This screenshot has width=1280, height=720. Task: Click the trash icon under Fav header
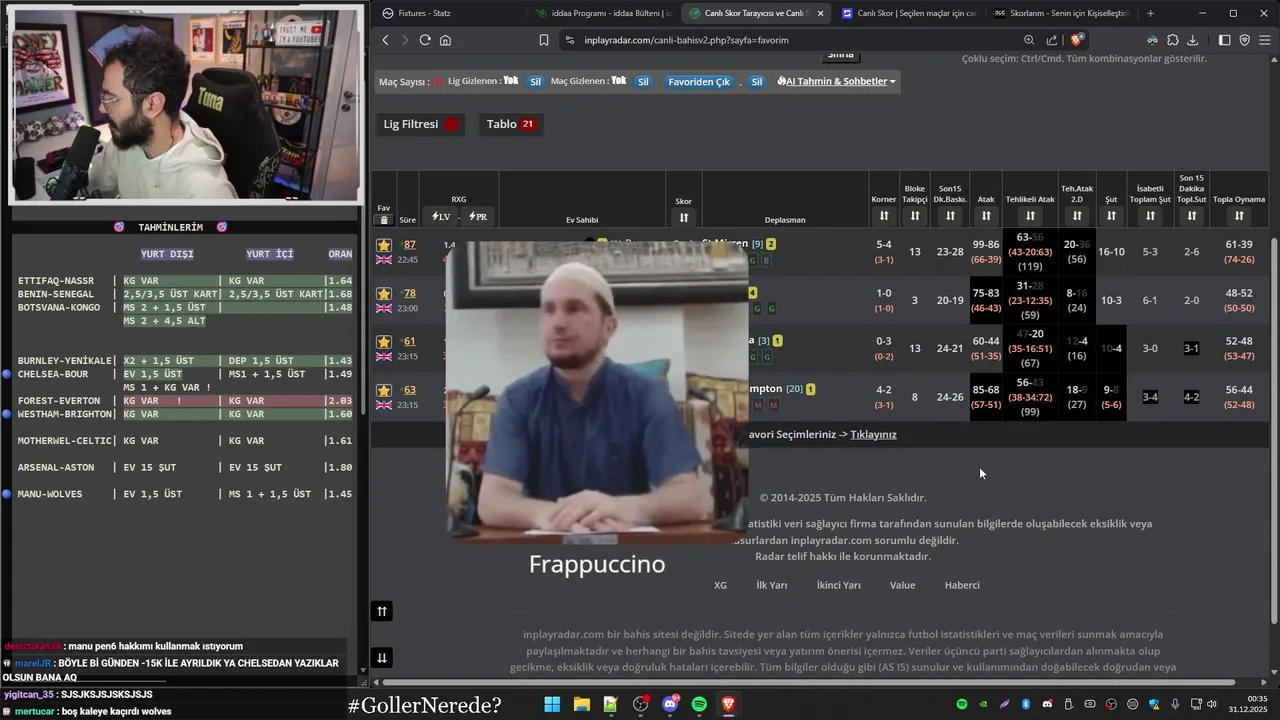(384, 219)
